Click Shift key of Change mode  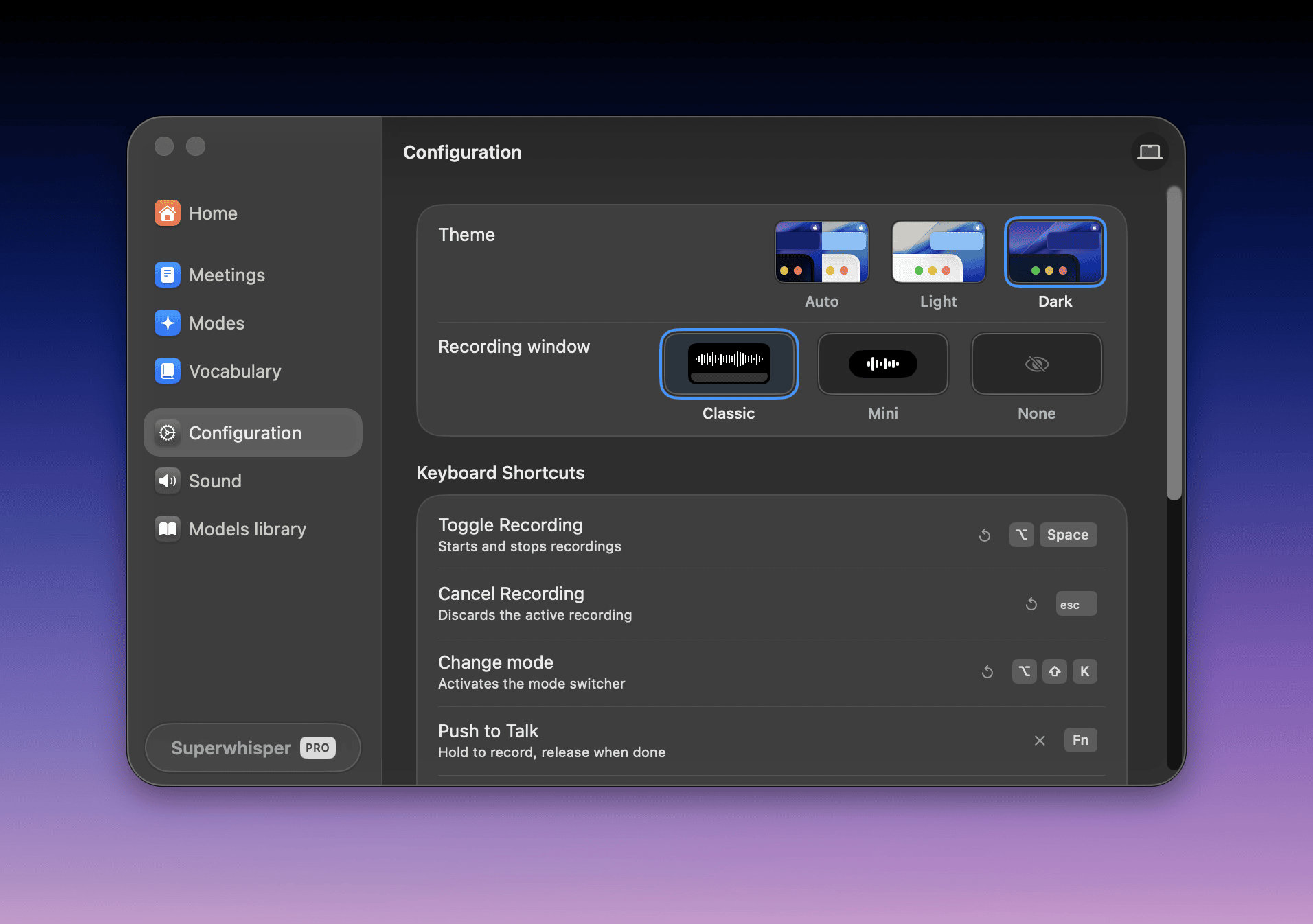[x=1055, y=671]
